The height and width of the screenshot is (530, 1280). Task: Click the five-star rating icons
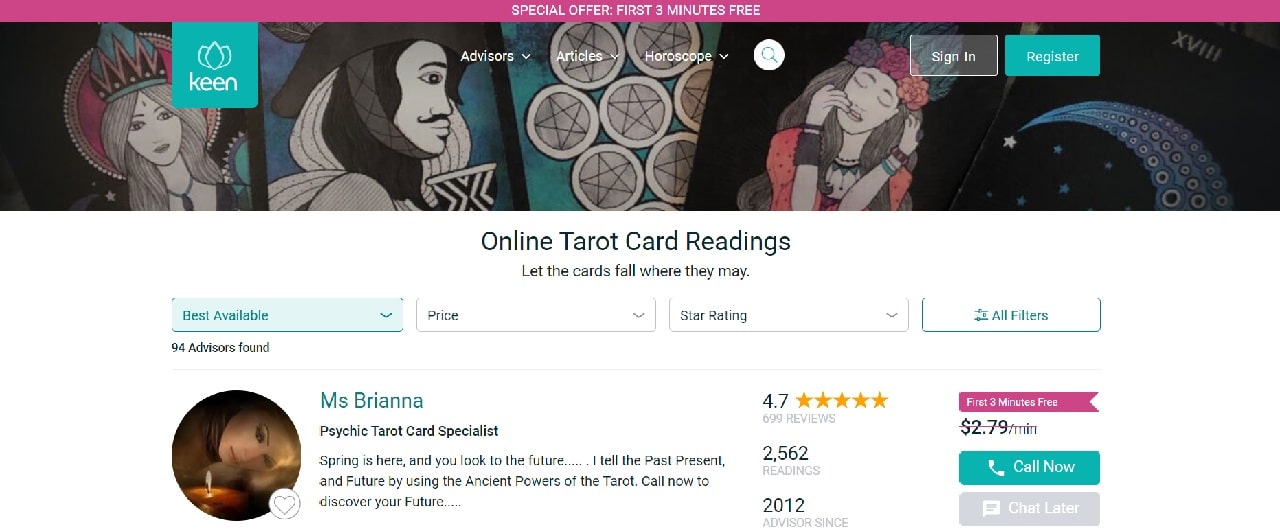tap(841, 400)
